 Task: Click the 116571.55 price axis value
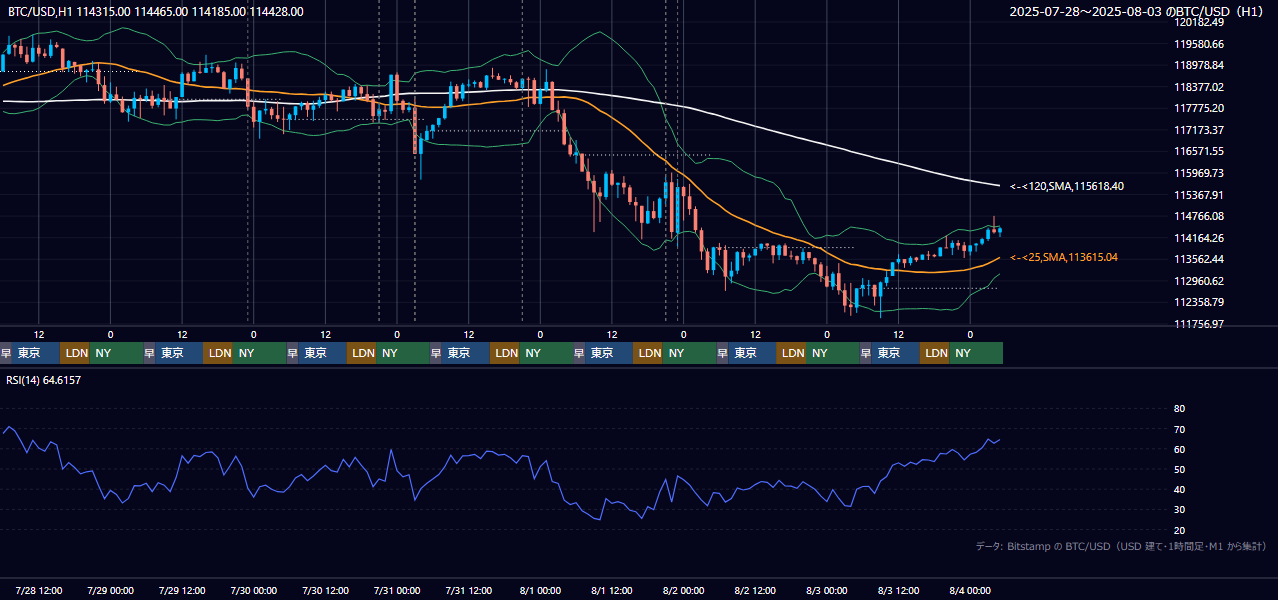coord(1199,151)
